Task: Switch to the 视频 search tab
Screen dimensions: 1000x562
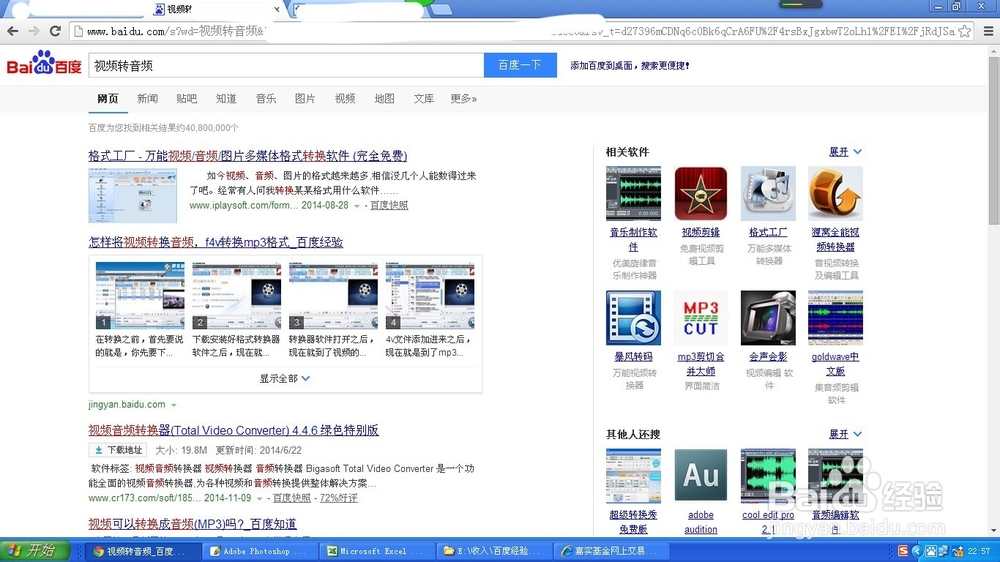Action: 345,99
